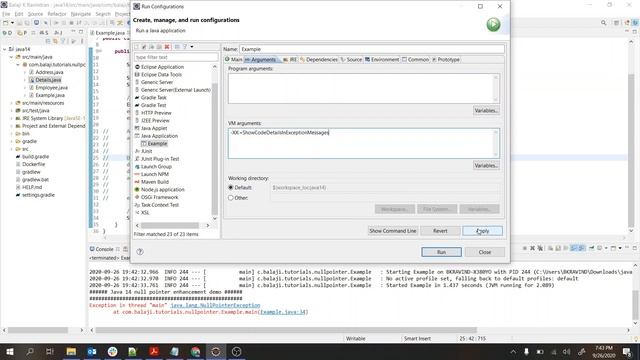Collapse the src/main/java folder
The height and width of the screenshot is (360, 640).
[12, 57]
